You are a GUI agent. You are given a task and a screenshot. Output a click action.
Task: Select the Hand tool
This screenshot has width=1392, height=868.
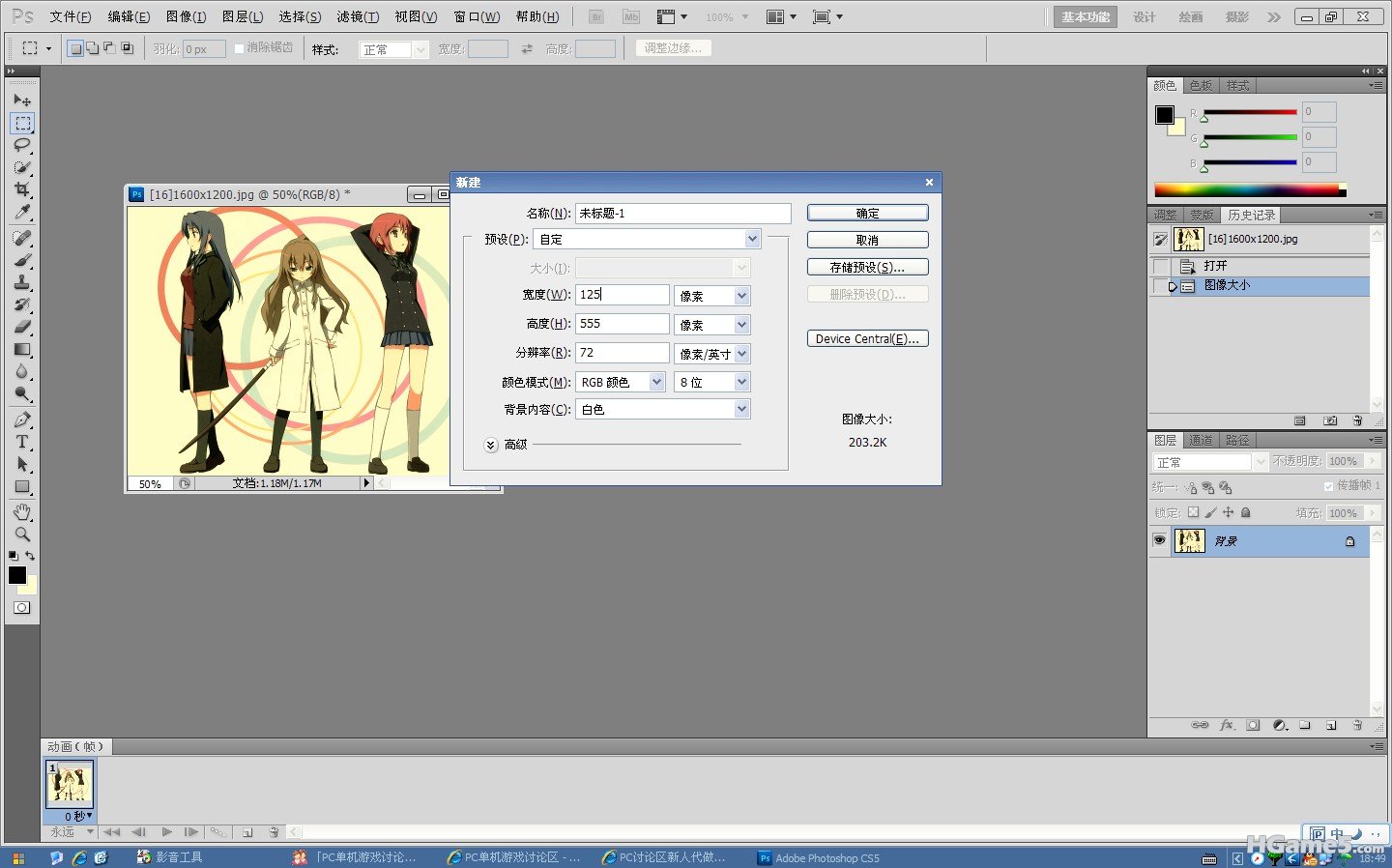click(x=22, y=511)
